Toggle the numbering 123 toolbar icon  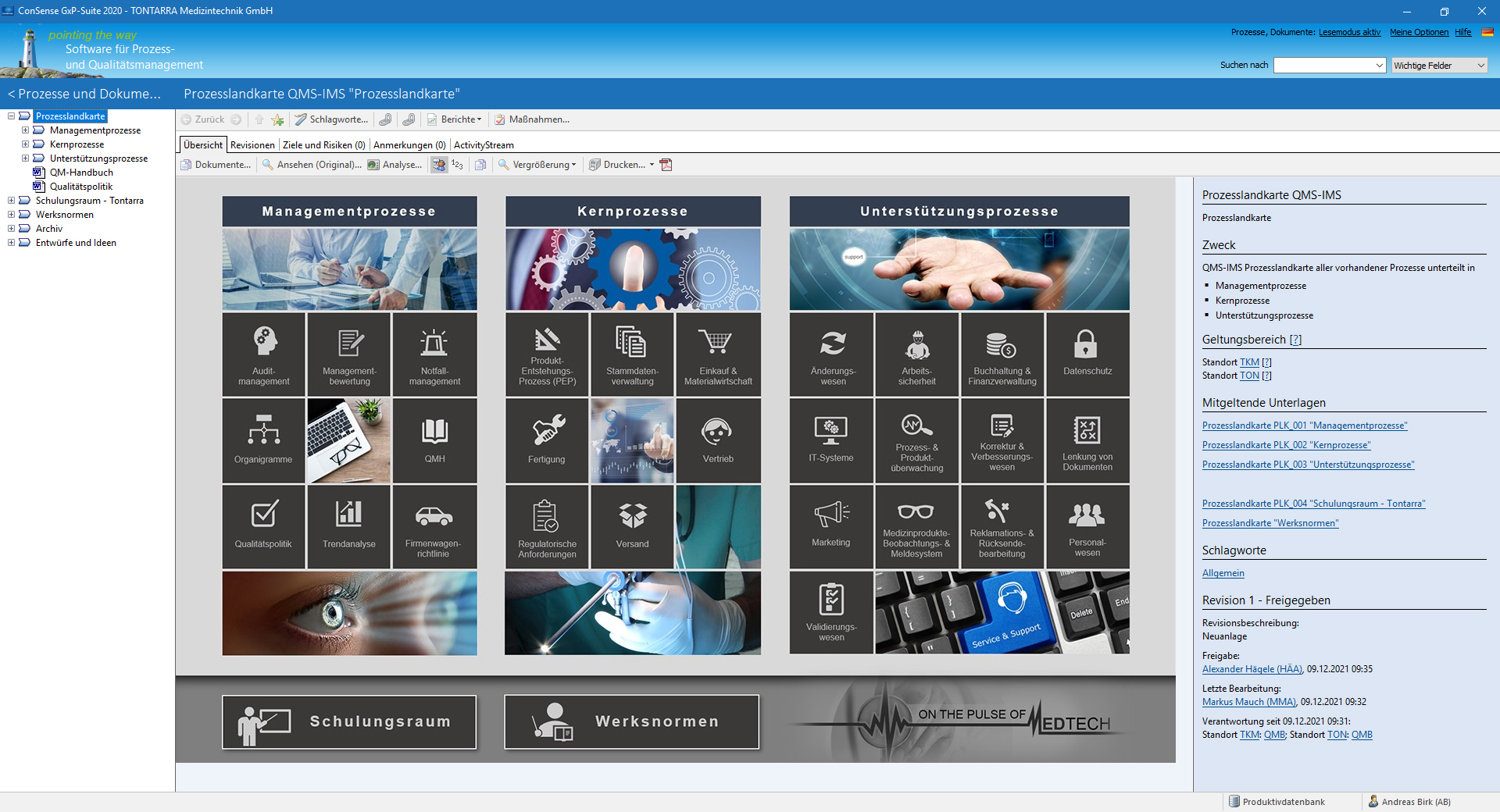tap(457, 165)
